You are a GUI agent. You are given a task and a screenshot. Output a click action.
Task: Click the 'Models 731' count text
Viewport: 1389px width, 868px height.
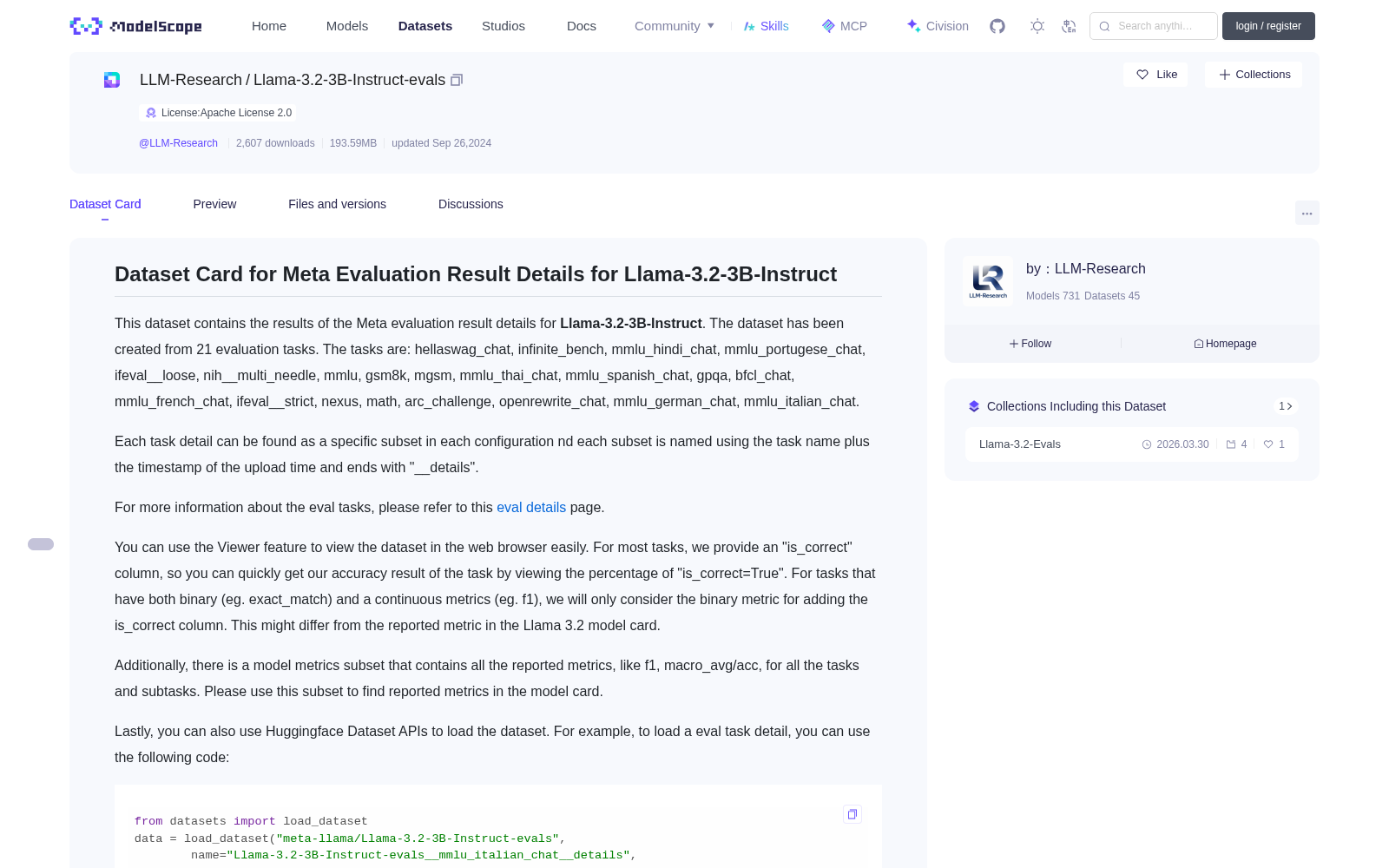click(x=1053, y=296)
